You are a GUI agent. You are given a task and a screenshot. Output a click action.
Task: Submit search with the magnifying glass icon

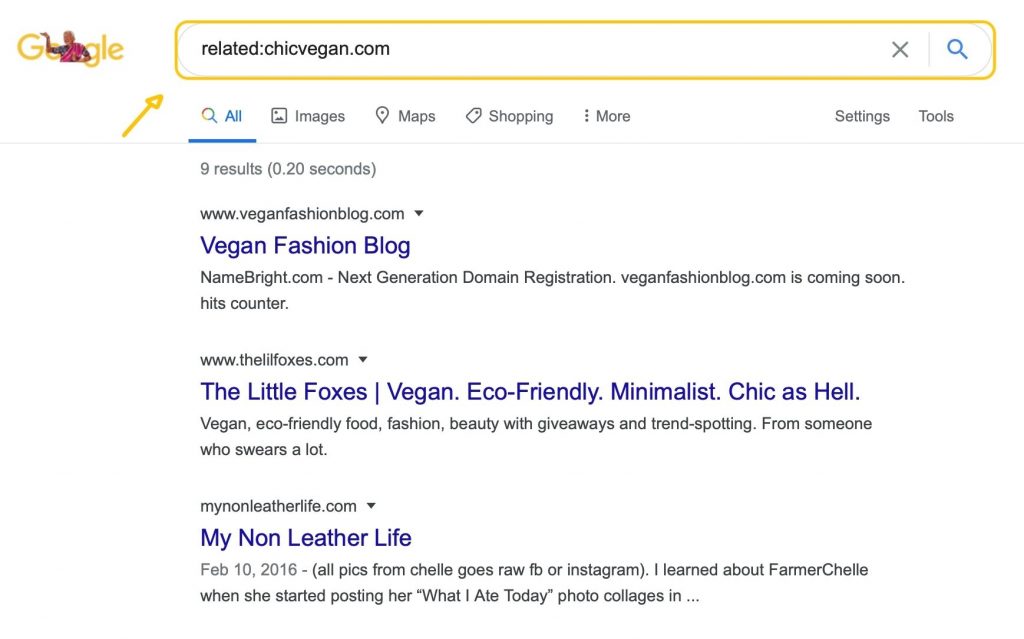tap(957, 49)
